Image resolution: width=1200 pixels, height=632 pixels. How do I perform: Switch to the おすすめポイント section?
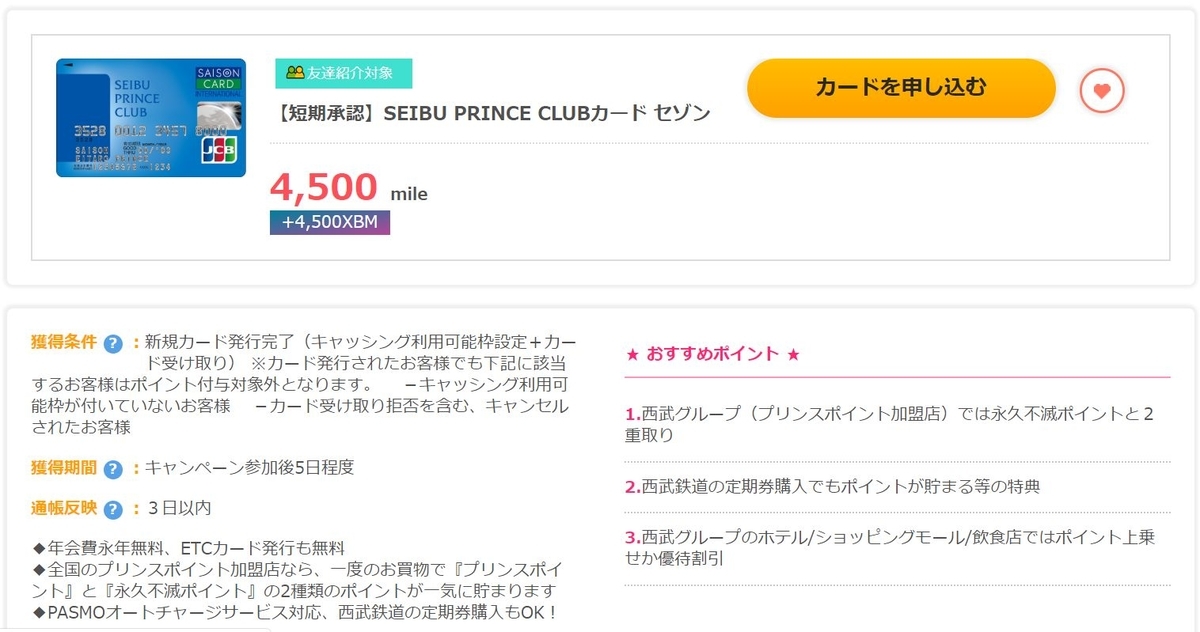(x=712, y=352)
